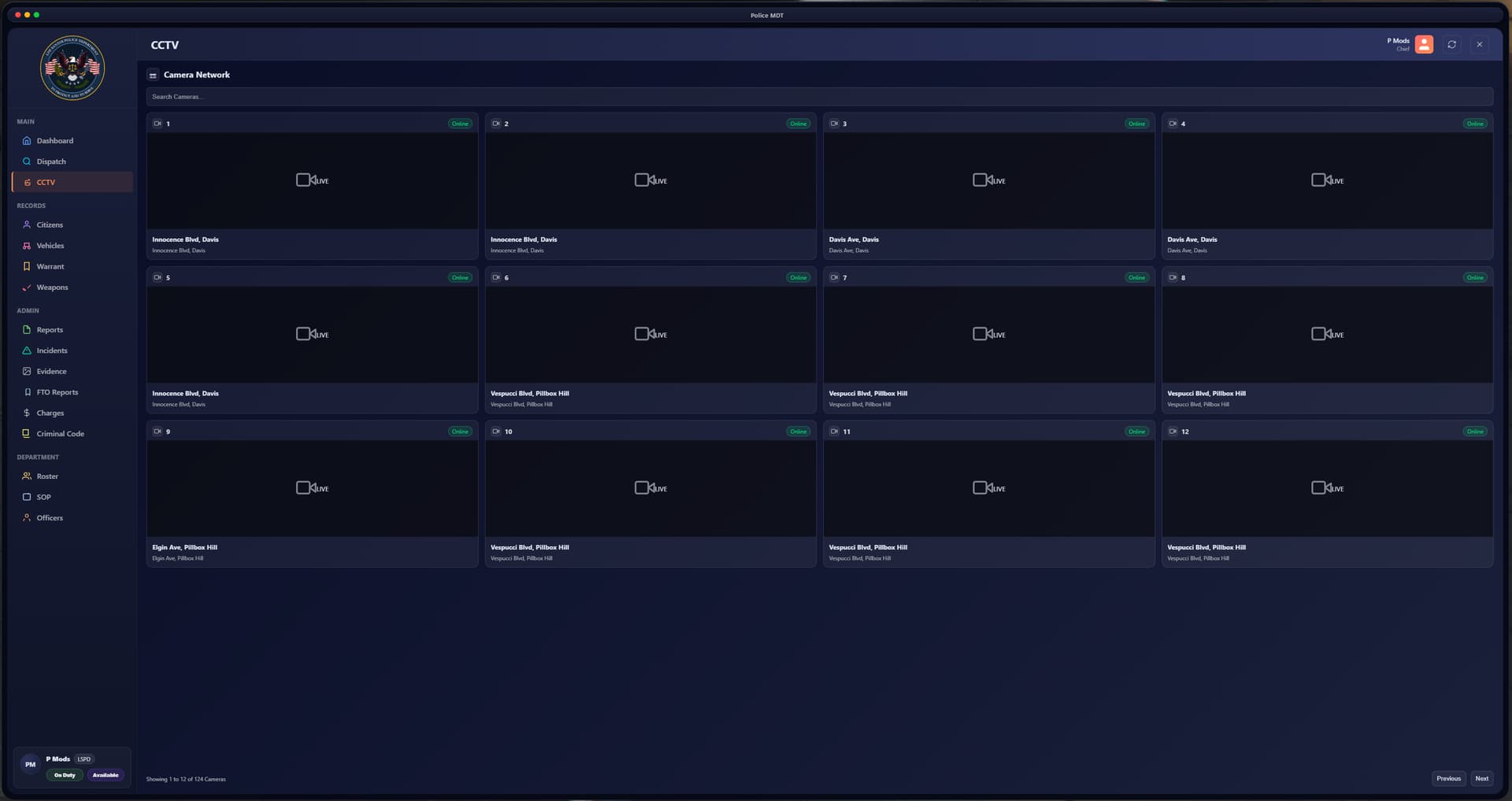Viewport: 1512px width, 801px height.
Task: Open live feed thumbnail of camera 4
Action: point(1327,180)
